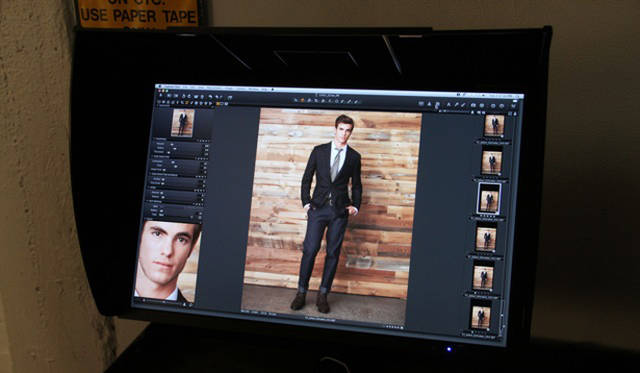640x373 pixels.
Task: Open the Help menu in the menu bar
Action: [264, 89]
